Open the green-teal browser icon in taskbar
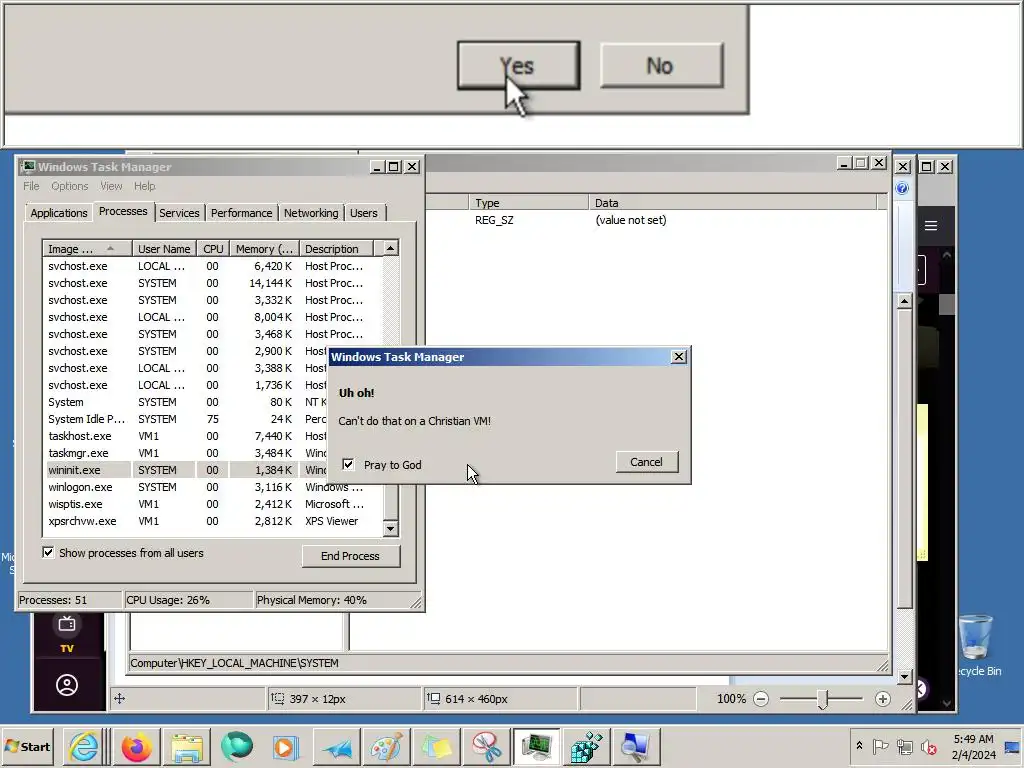This screenshot has width=1024, height=768. [x=236, y=746]
